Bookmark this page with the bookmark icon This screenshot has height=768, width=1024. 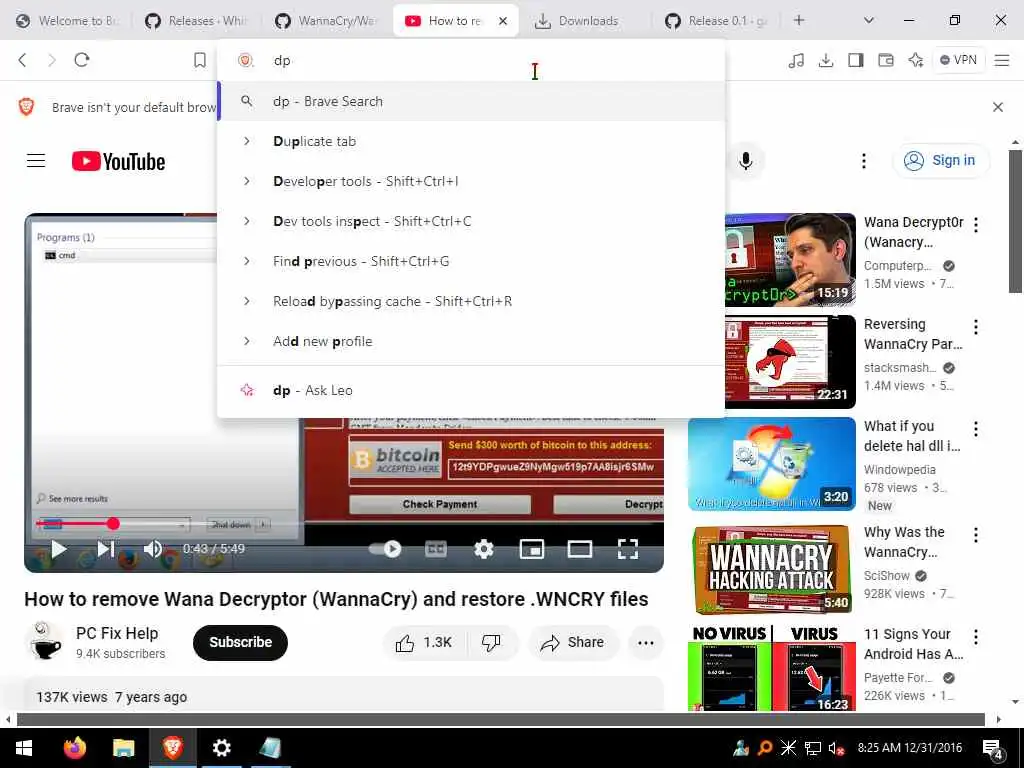tap(200, 60)
